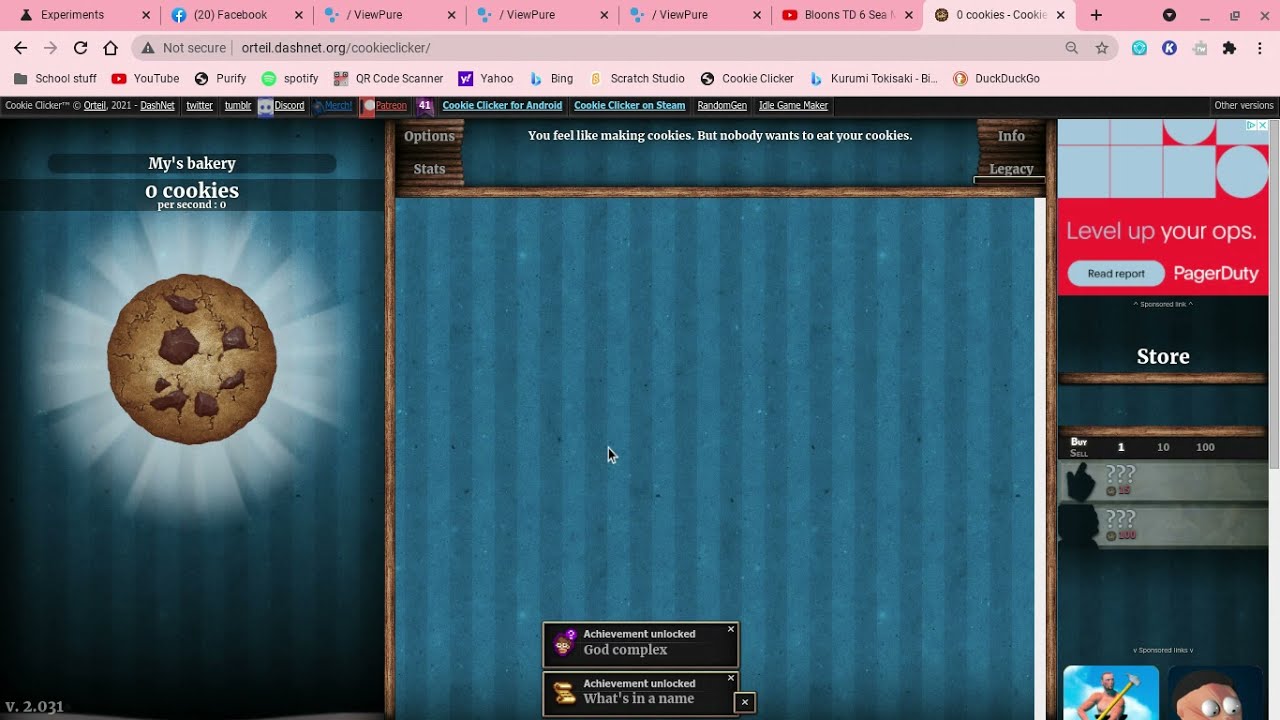Click the Read report ad button
This screenshot has width=1280, height=720.
(x=1116, y=274)
